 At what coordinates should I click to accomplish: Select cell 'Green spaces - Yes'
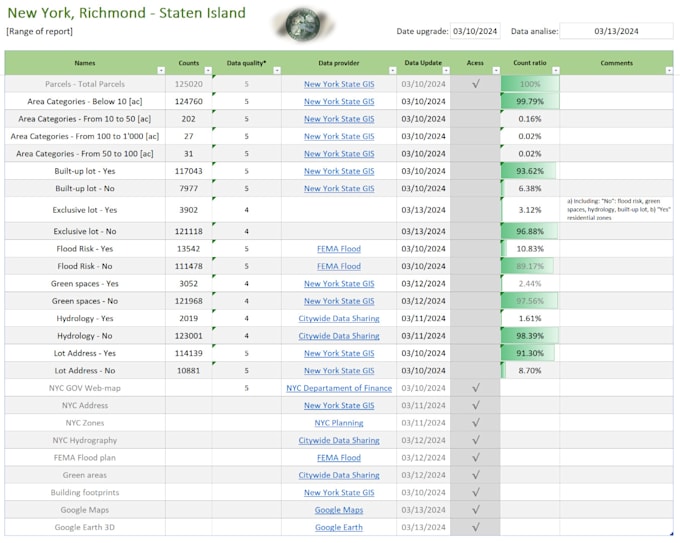click(x=85, y=284)
